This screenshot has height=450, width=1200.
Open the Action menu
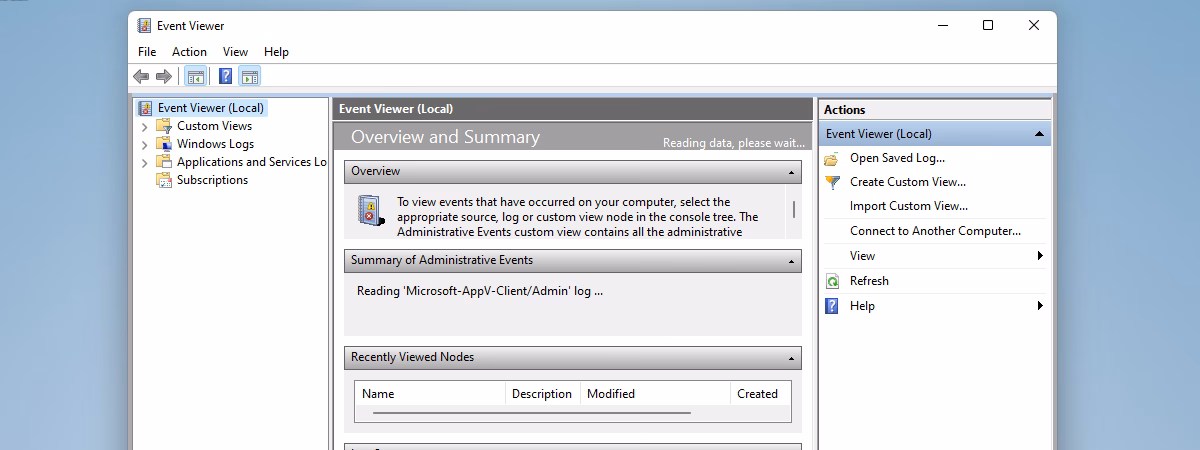189,52
